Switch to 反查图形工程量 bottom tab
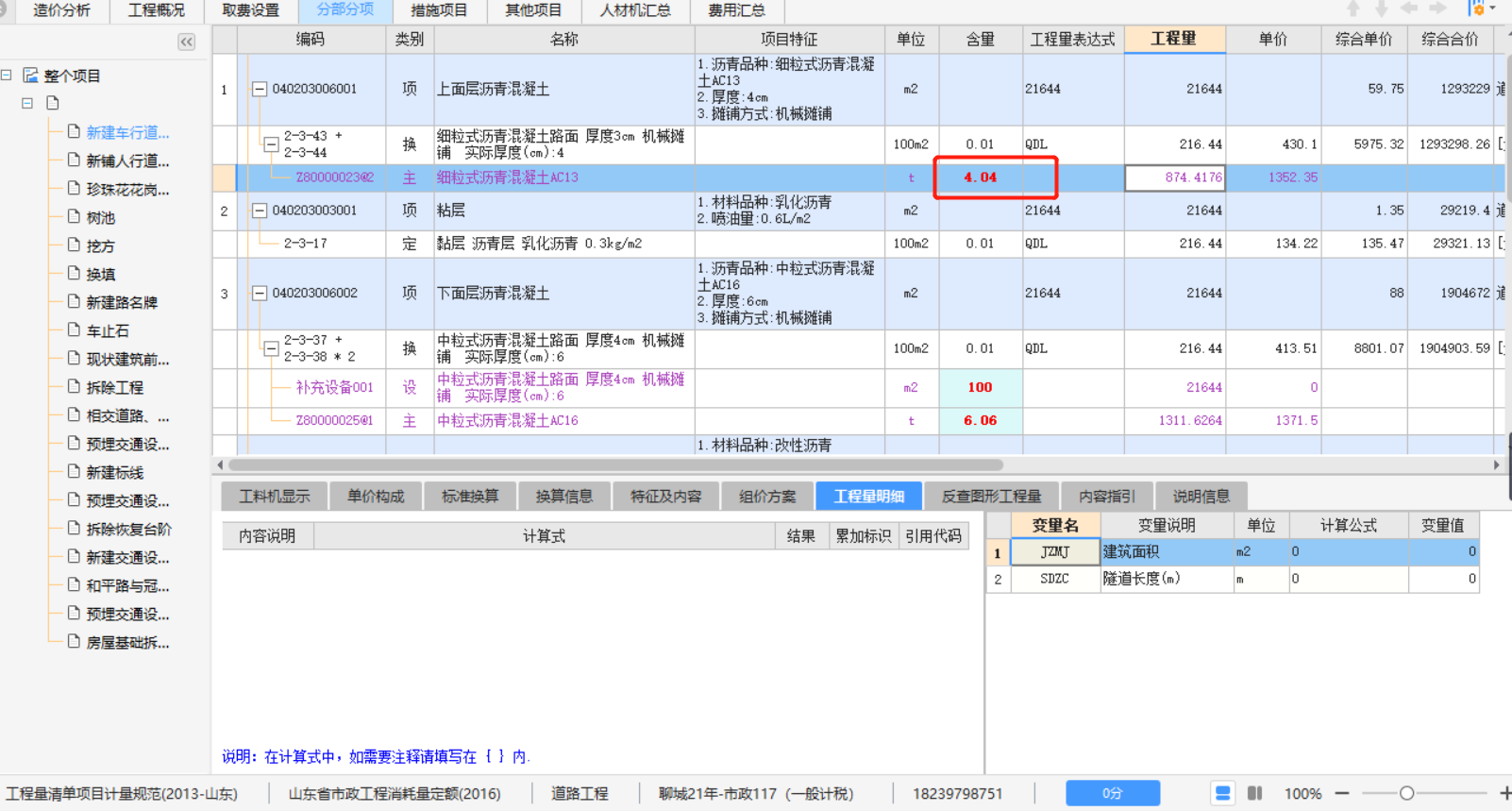This screenshot has width=1512, height=811. 991,496
